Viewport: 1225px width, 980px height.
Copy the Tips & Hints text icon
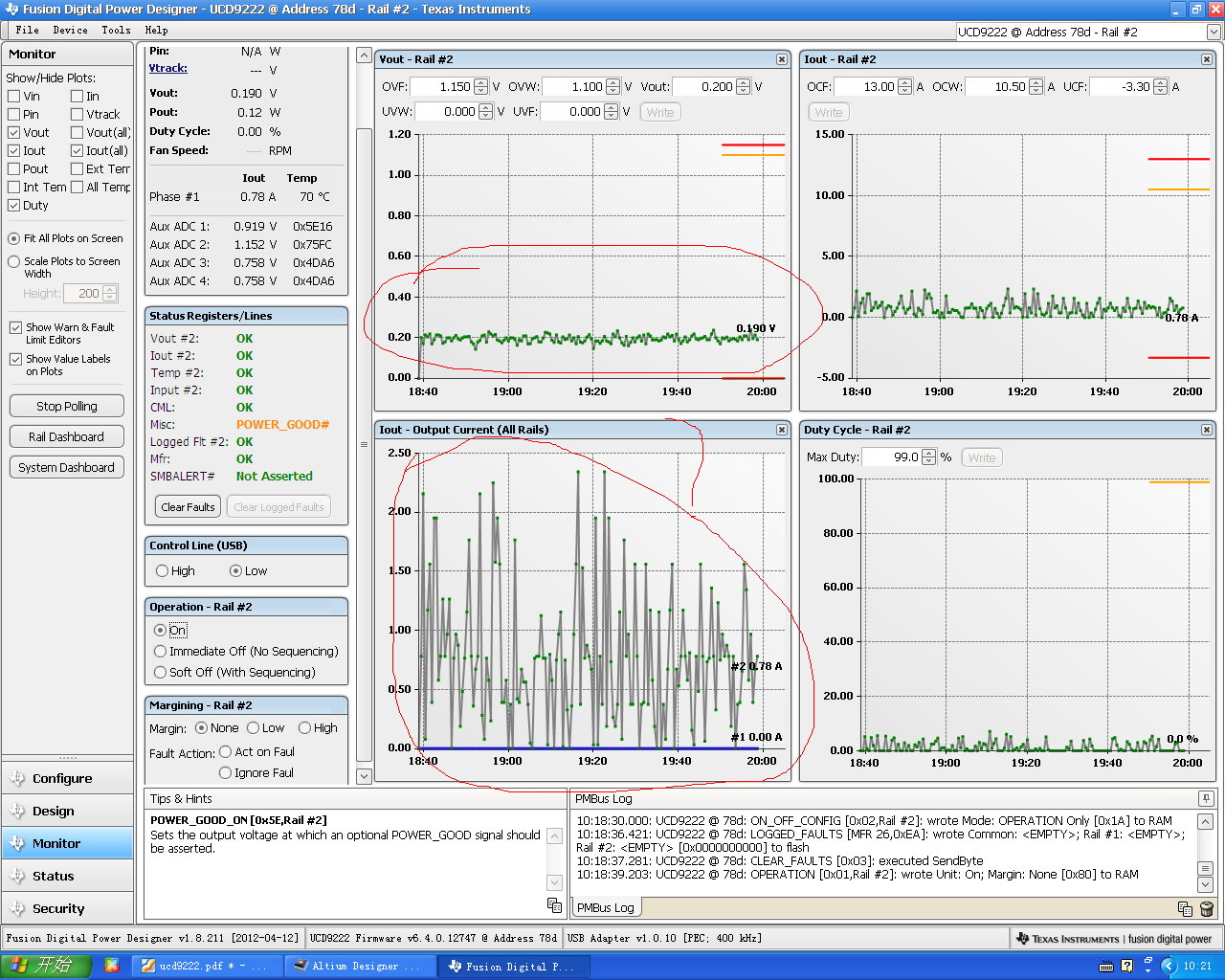coord(554,904)
